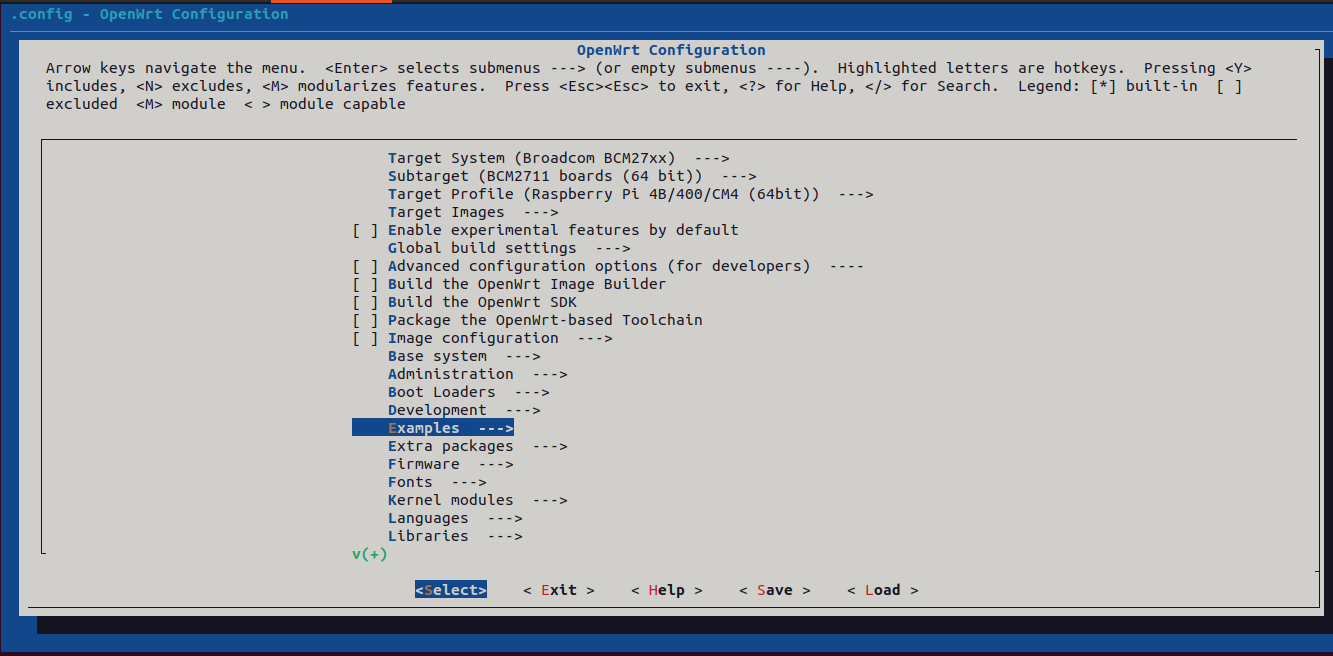Click the v(+) more-items scroll indicator
The height and width of the screenshot is (656, 1333).
point(369,554)
